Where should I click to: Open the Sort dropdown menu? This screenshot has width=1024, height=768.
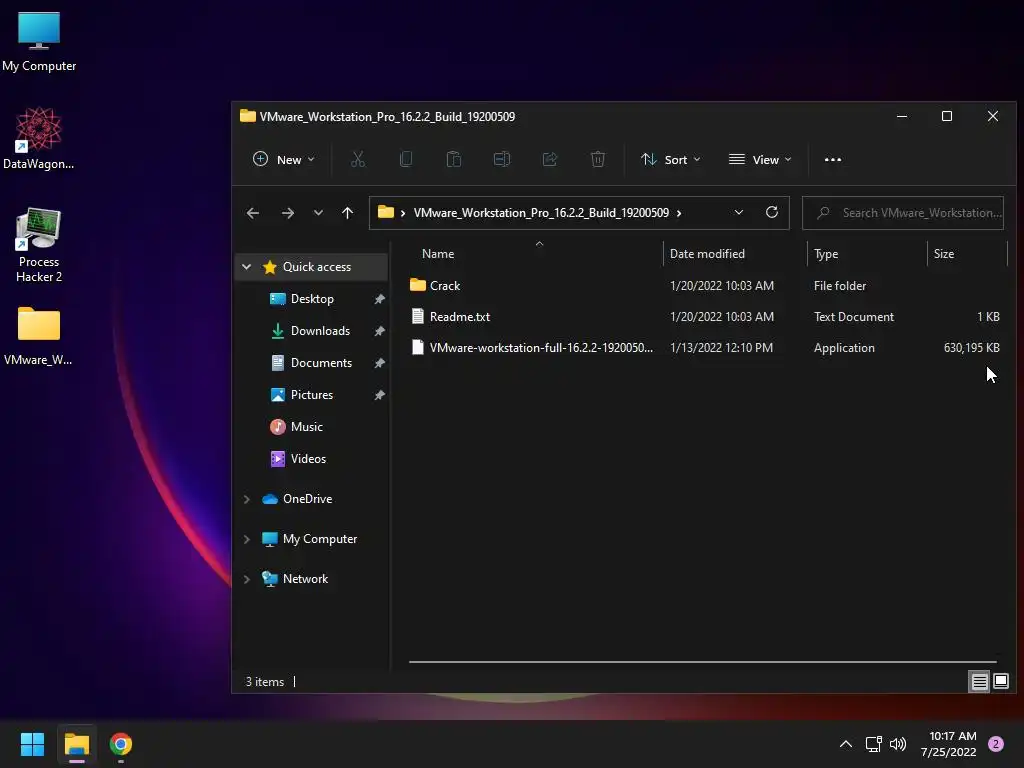[x=671, y=159]
